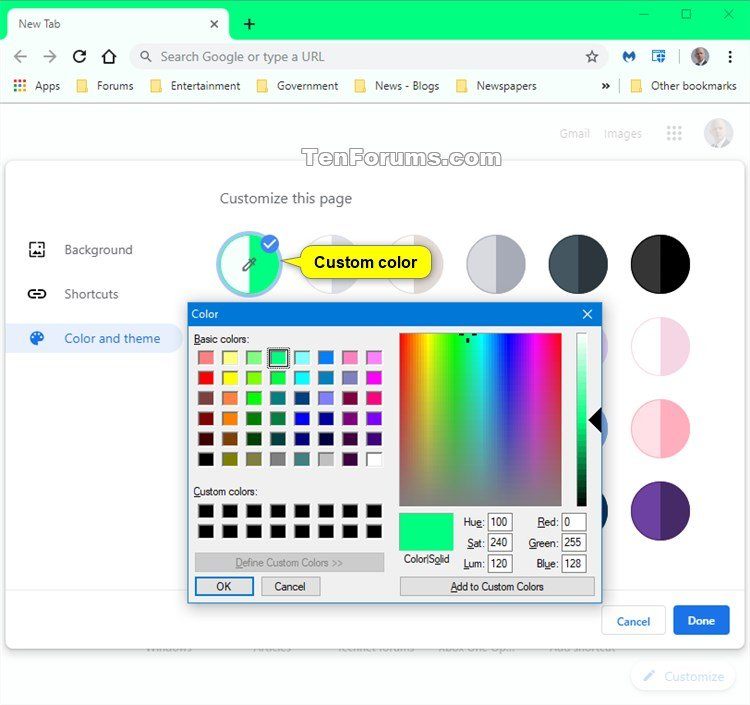This screenshot has height=705, width=750.
Task: Open a new tab with plus button
Action: 249,24
